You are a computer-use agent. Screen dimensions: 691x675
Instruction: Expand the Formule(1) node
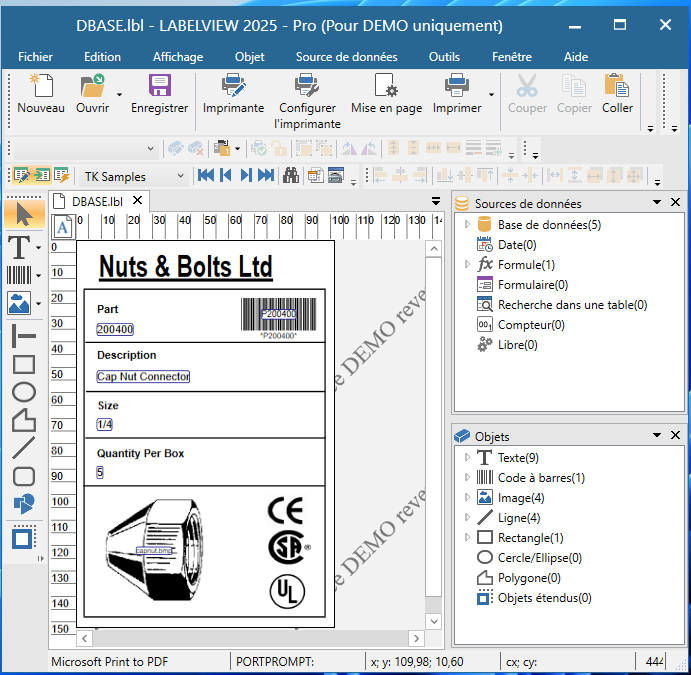coord(467,264)
